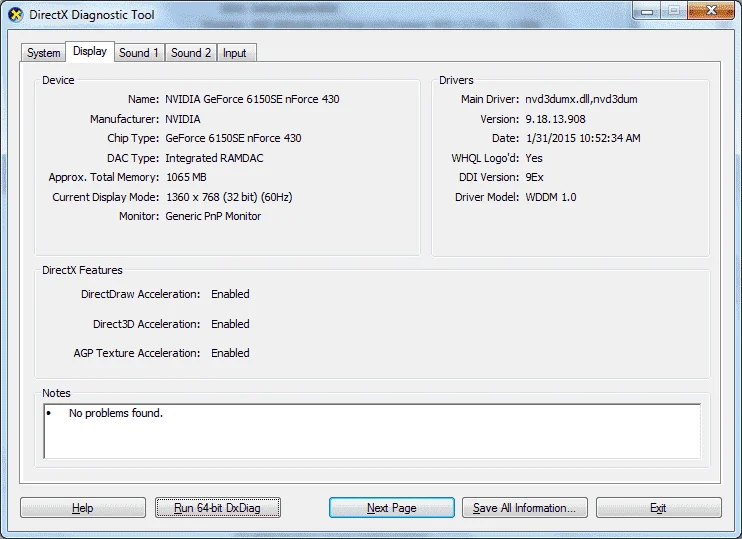Viewport: 742px width, 539px height.
Task: Click Direct3D Acceleration 'Enabled' value
Action: point(230,324)
